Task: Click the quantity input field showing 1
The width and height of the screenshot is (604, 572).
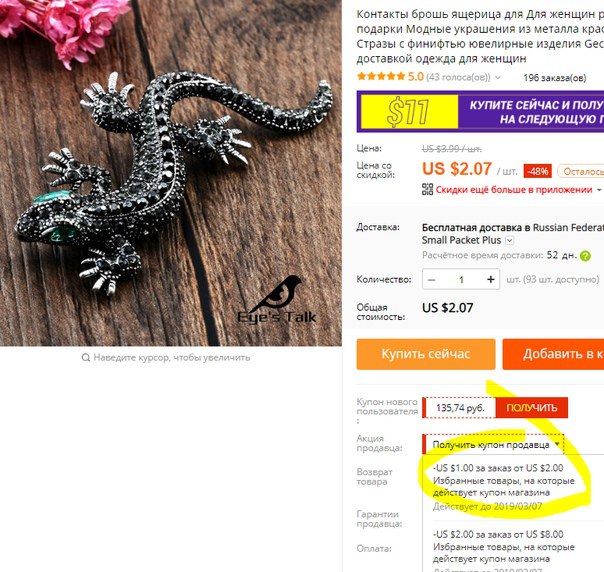Action: [461, 279]
